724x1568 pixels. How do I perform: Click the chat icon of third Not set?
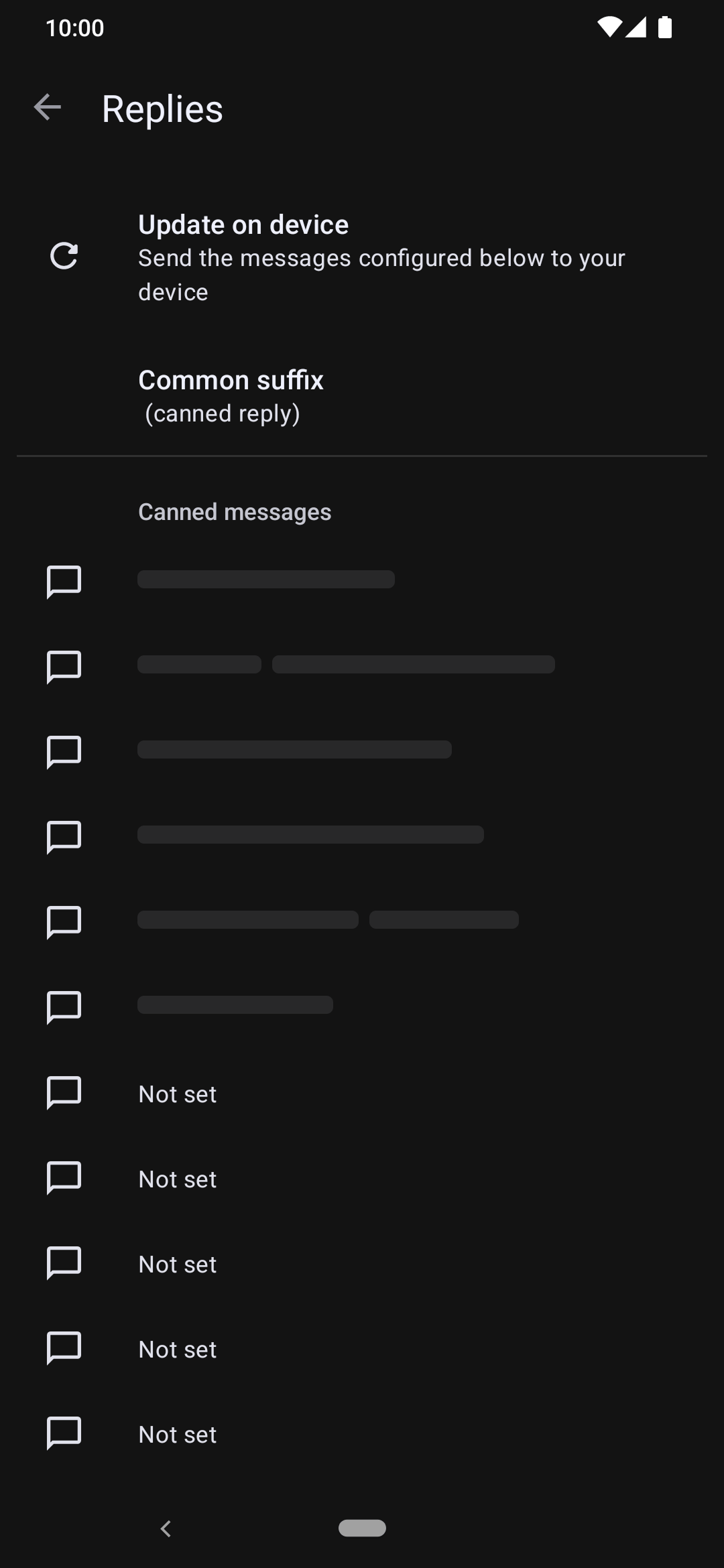click(x=64, y=1262)
